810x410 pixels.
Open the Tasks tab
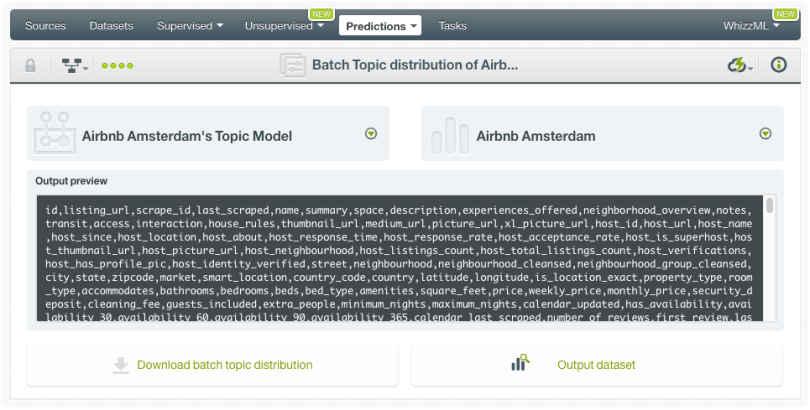pos(452,26)
